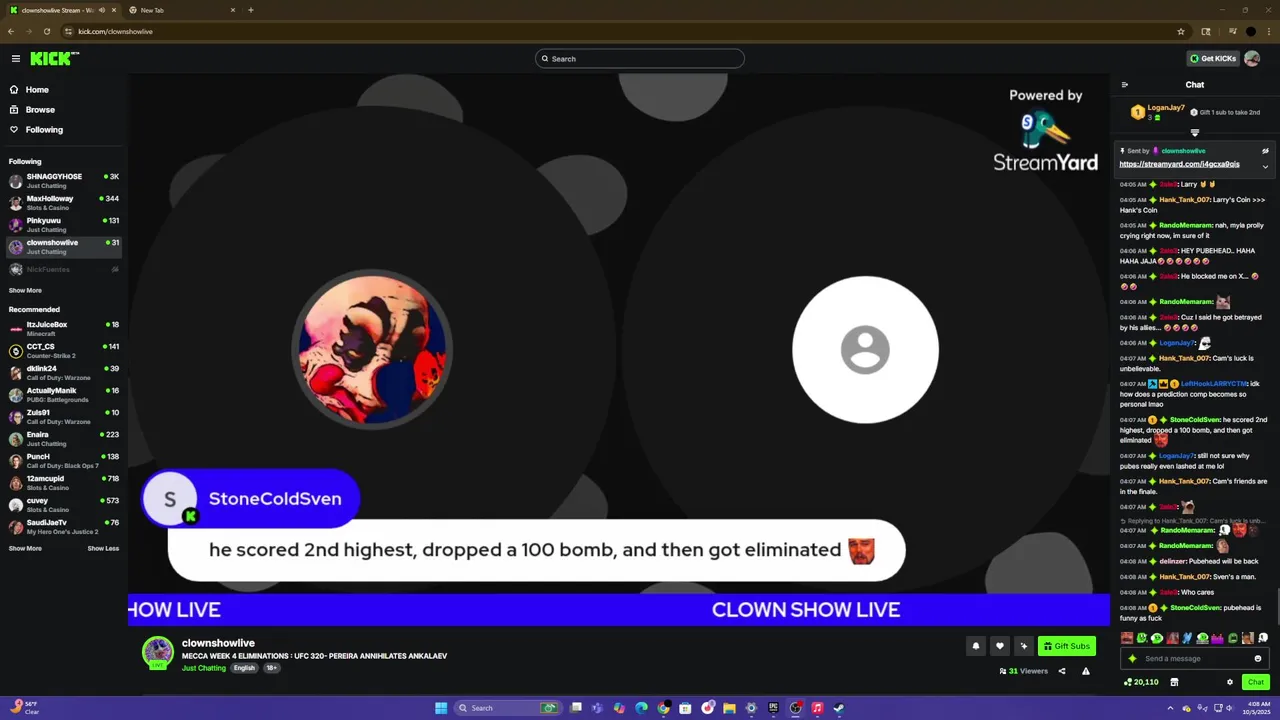Click the delinzer username in chat

point(1172,561)
